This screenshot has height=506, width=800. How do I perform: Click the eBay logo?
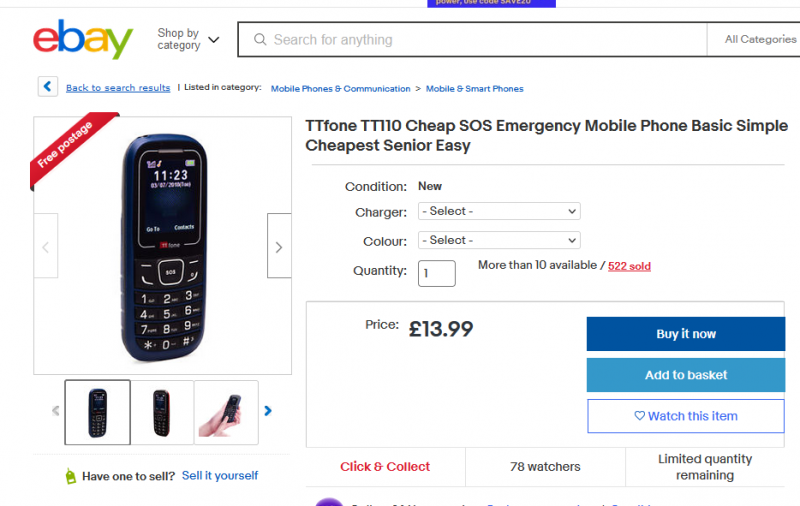point(83,40)
